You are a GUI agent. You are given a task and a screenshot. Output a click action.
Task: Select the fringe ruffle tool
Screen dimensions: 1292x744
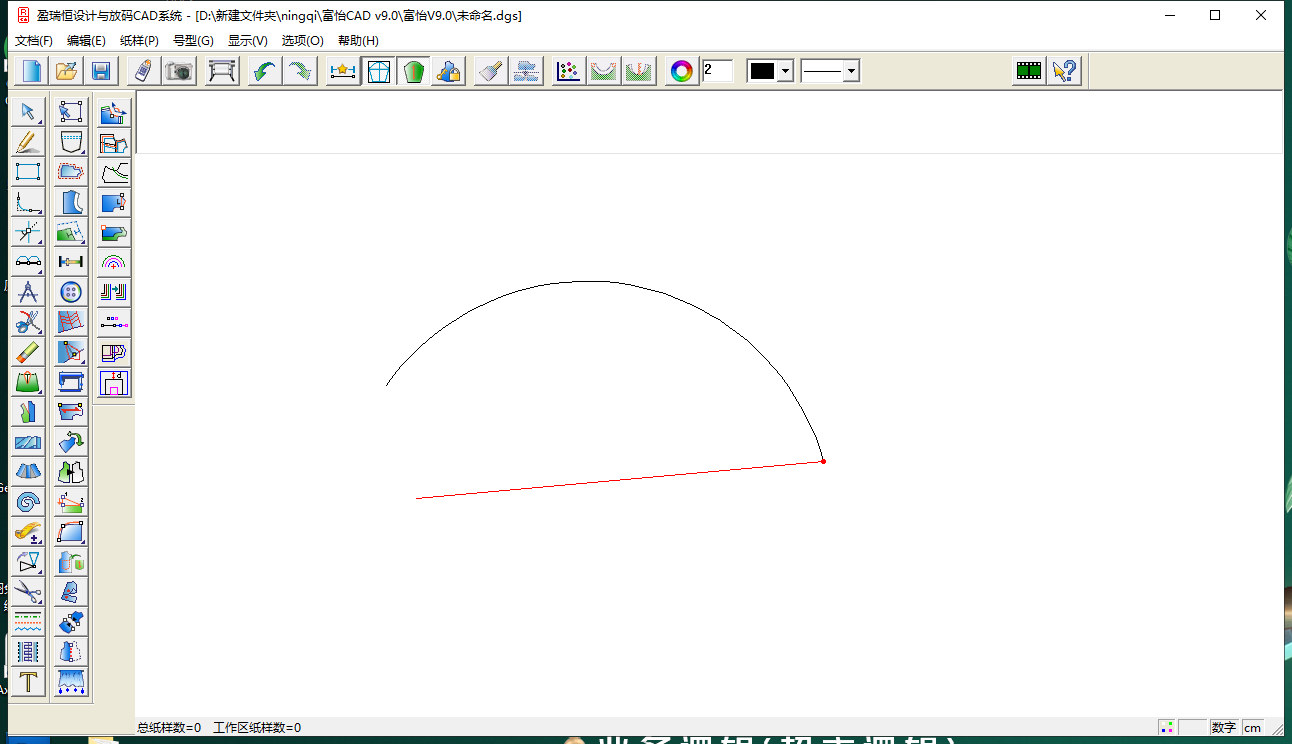tap(71, 682)
